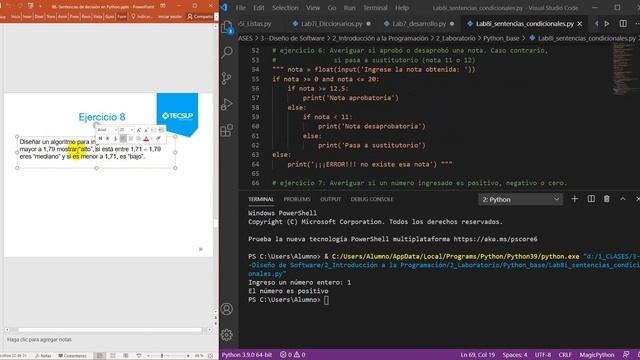
Task: Change language mode MagicPython
Action: click(x=596, y=355)
